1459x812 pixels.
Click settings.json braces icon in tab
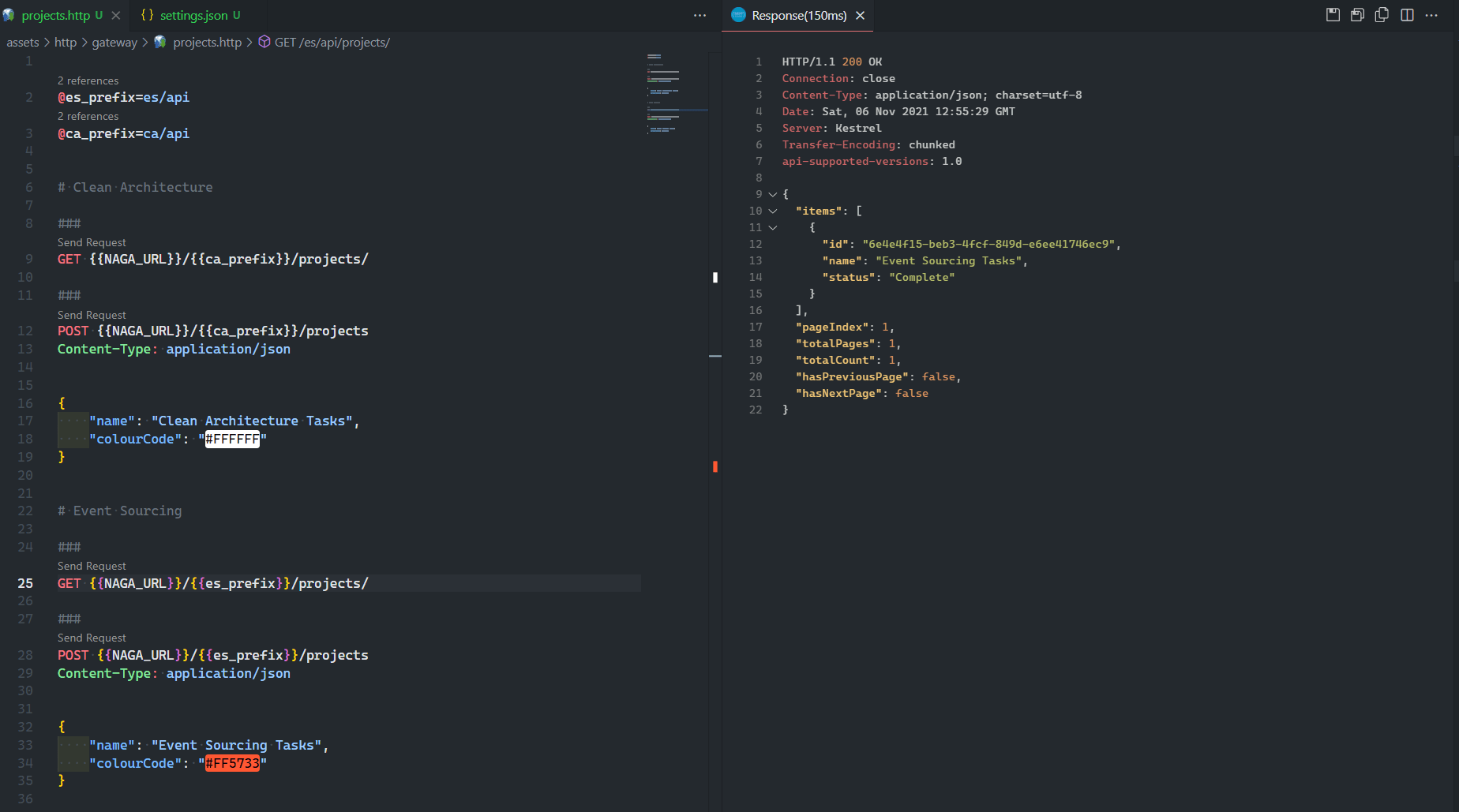pyautogui.click(x=147, y=15)
